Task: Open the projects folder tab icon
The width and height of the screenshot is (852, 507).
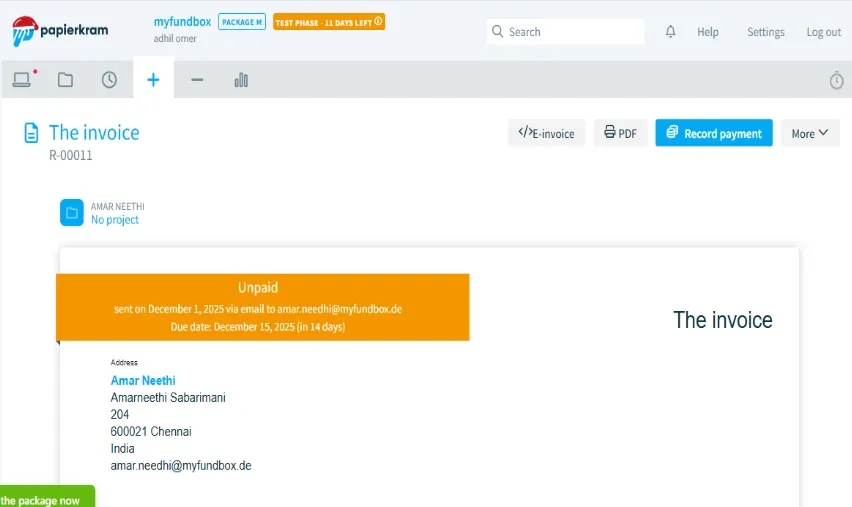Action: [x=65, y=80]
